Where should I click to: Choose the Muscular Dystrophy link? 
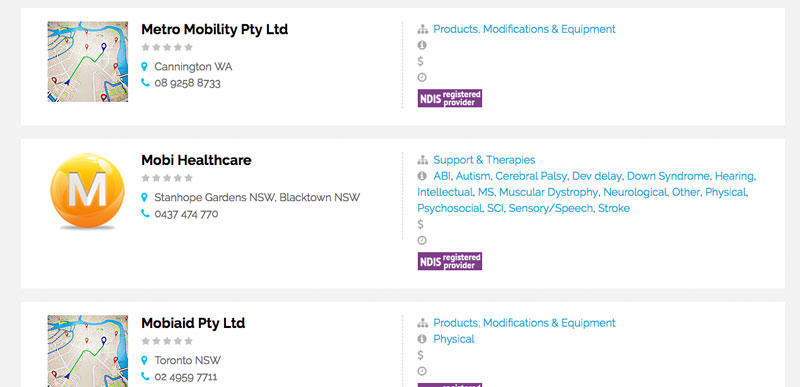(548, 192)
